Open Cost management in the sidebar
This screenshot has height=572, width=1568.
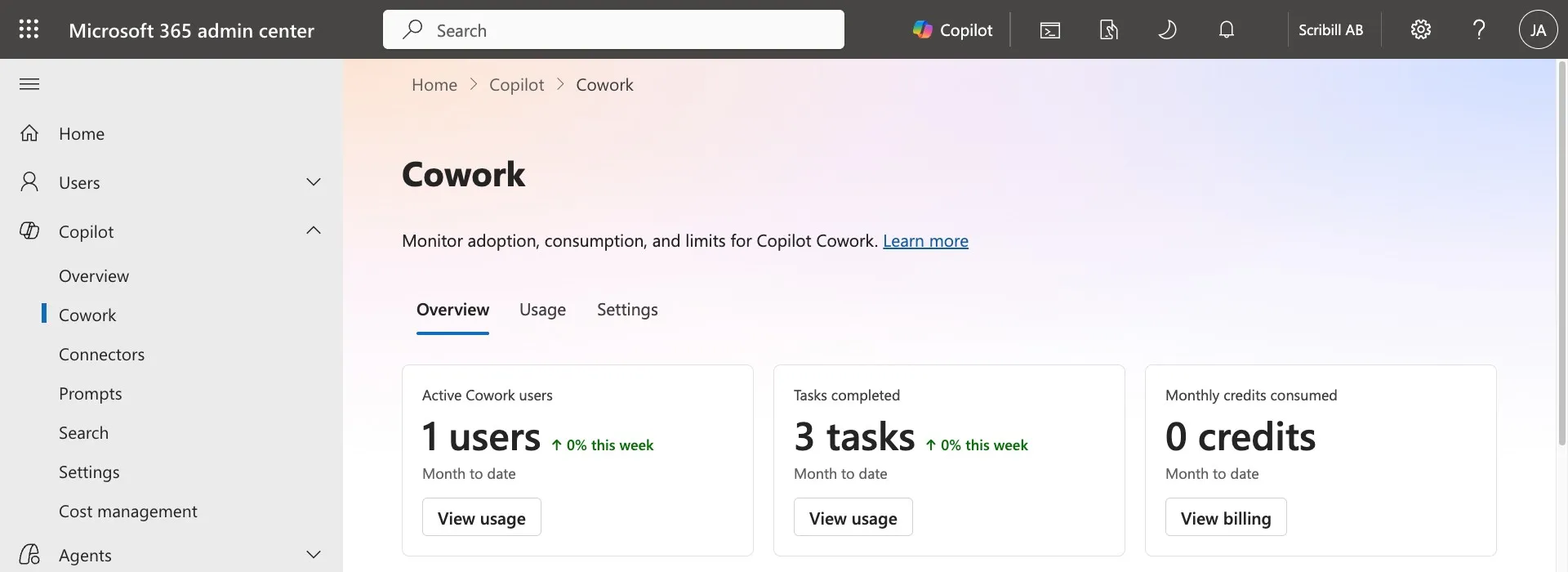128,512
